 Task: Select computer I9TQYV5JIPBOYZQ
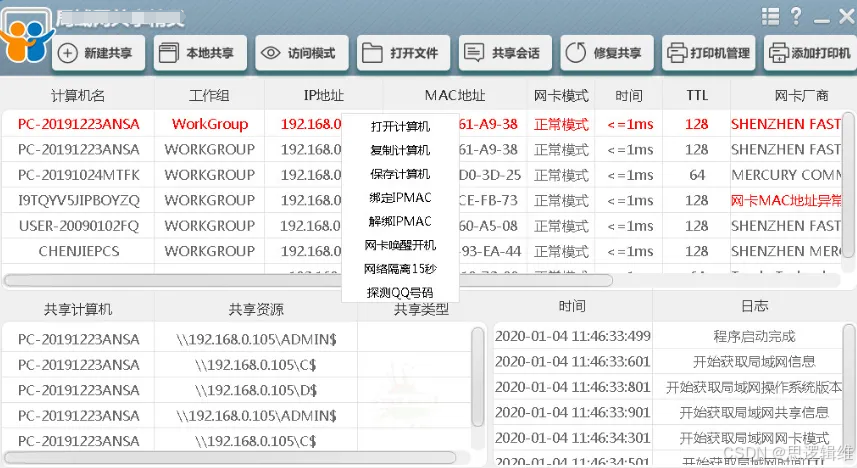(x=79, y=201)
